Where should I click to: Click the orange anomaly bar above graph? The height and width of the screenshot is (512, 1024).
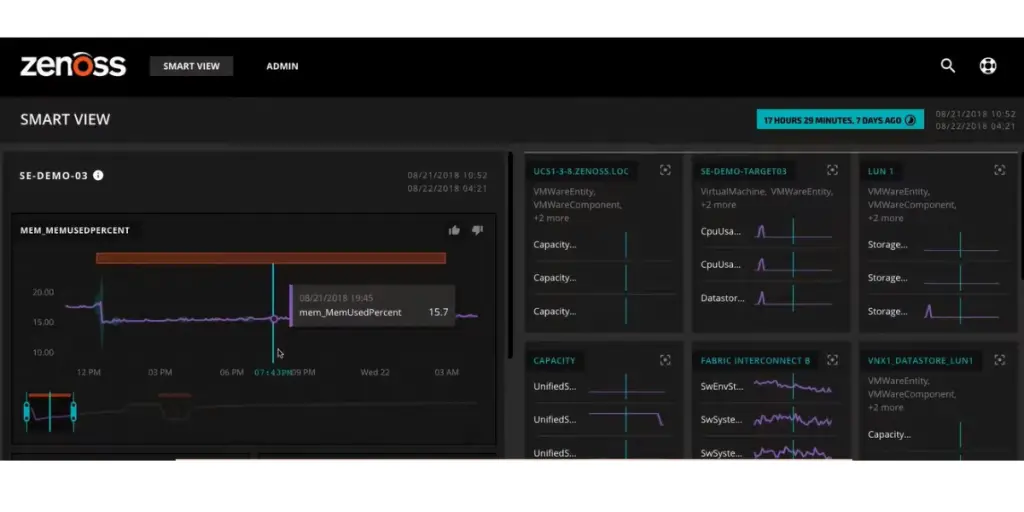(x=270, y=258)
